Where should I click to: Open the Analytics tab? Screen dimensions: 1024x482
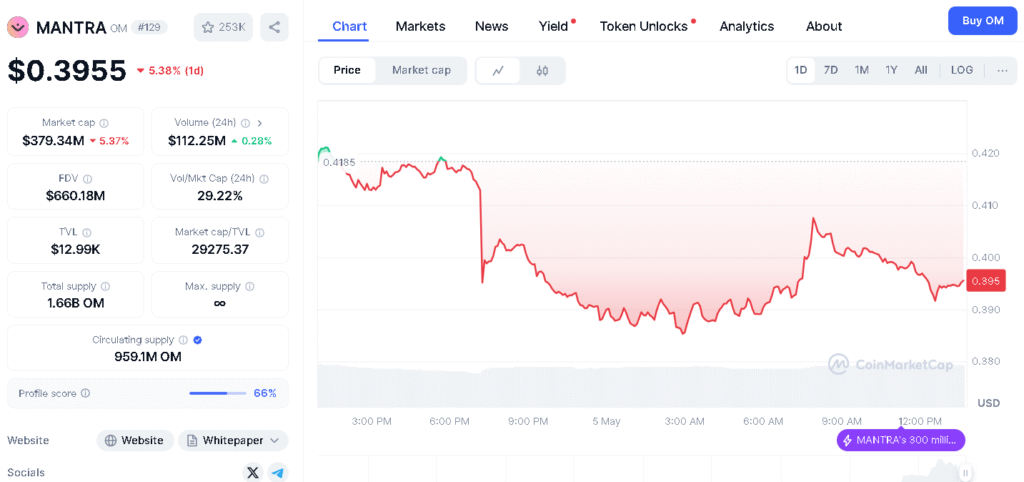click(747, 26)
